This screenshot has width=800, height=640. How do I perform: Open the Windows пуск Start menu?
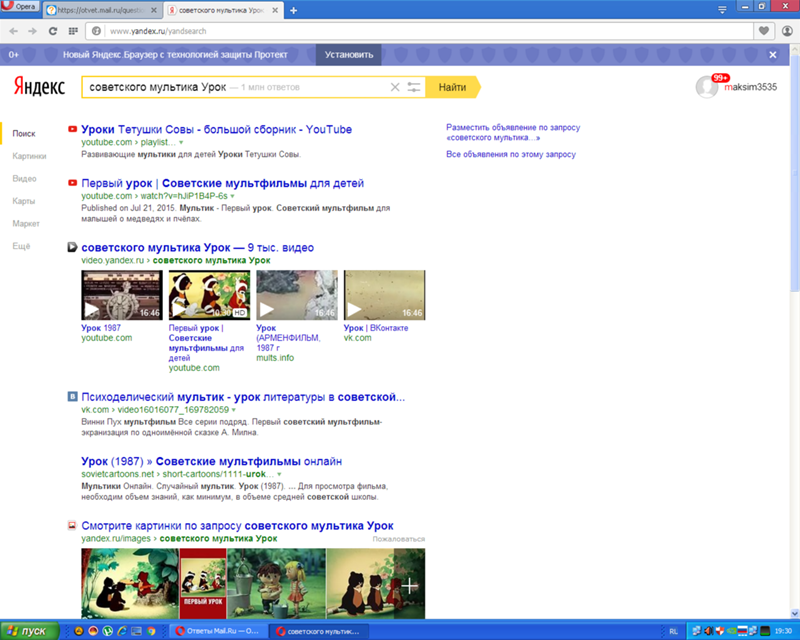(30, 631)
